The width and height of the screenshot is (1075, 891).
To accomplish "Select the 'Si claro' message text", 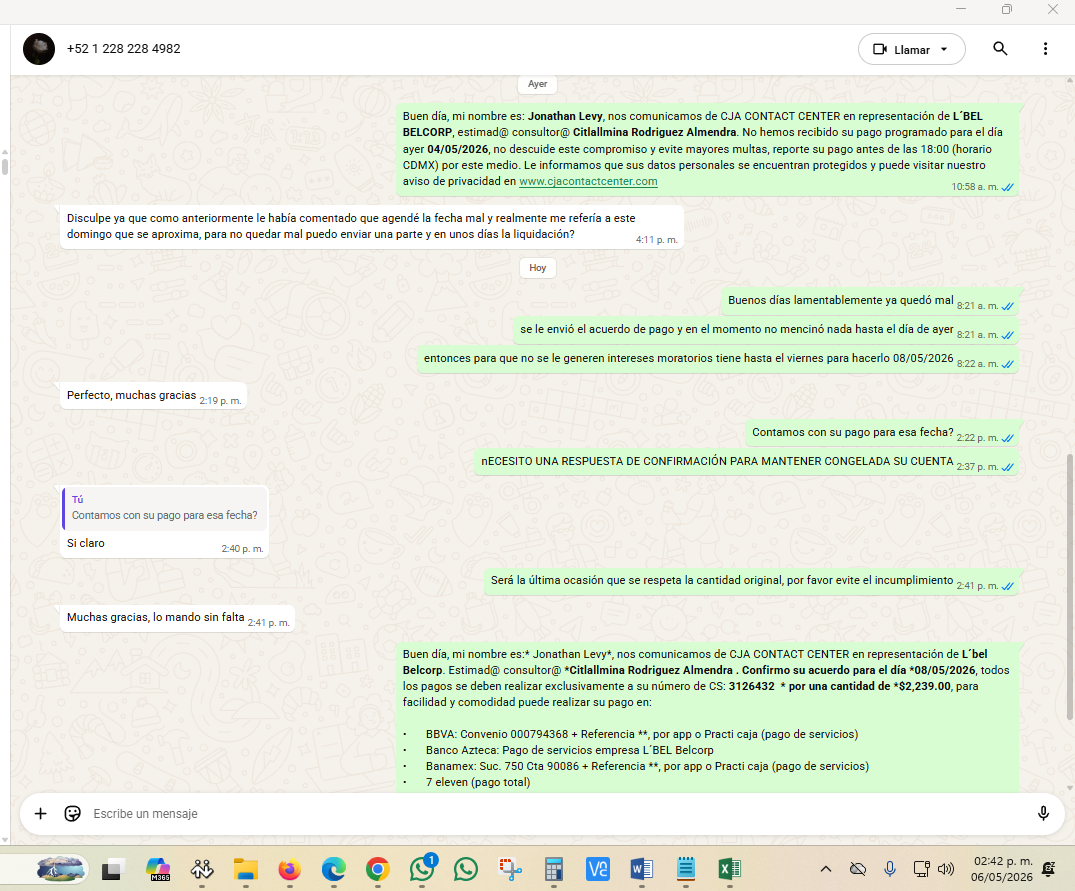I will [86, 543].
